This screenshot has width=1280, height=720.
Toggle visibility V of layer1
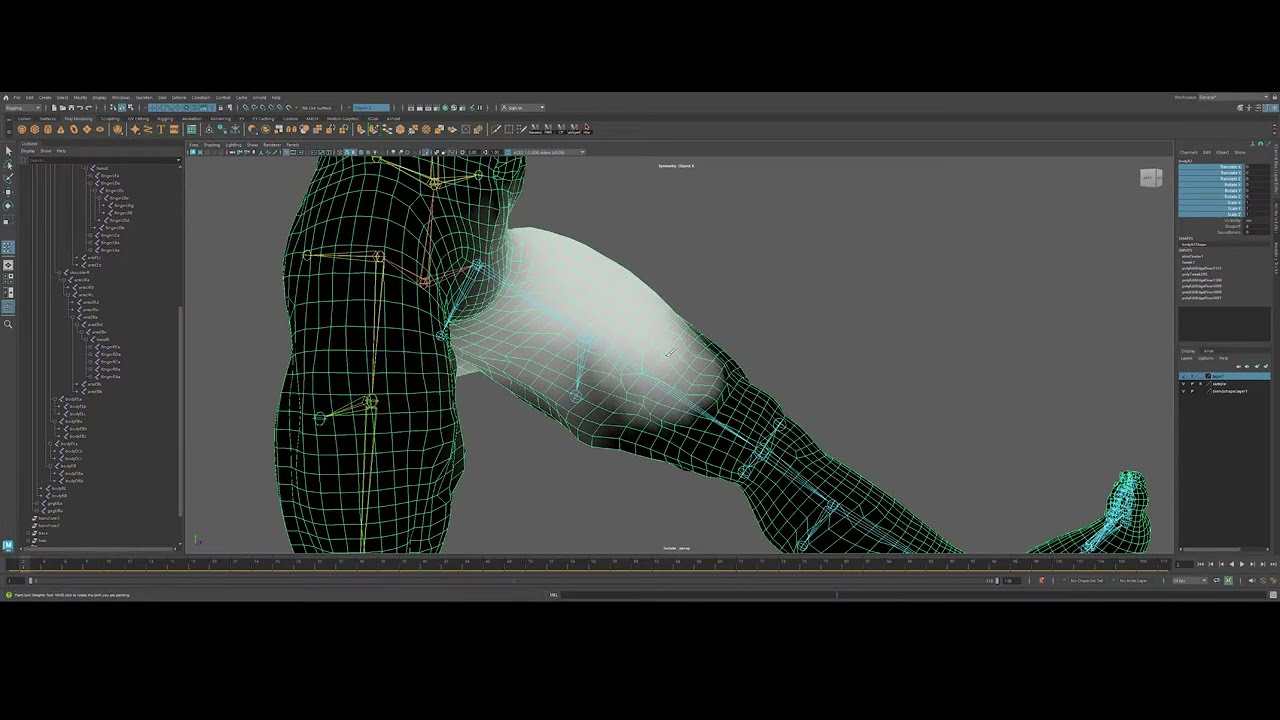(1183, 376)
